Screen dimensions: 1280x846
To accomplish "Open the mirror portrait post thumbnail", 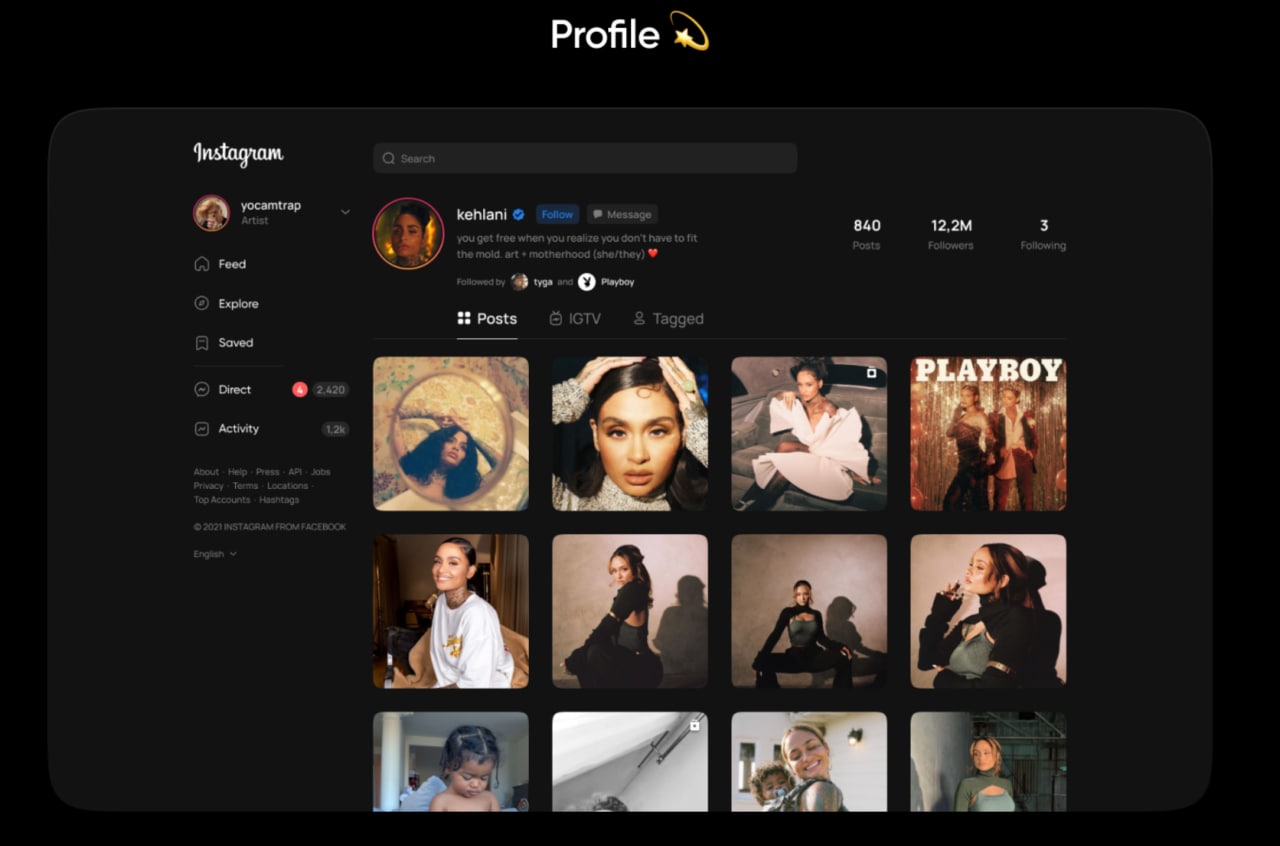I will (x=451, y=434).
